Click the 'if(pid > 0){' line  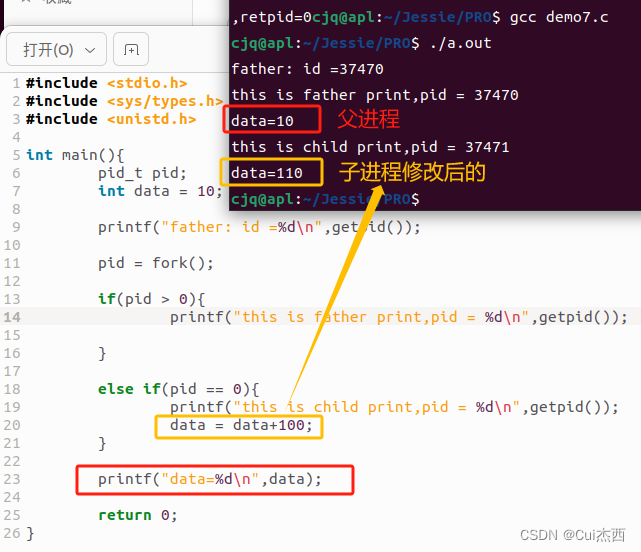pyautogui.click(x=151, y=299)
